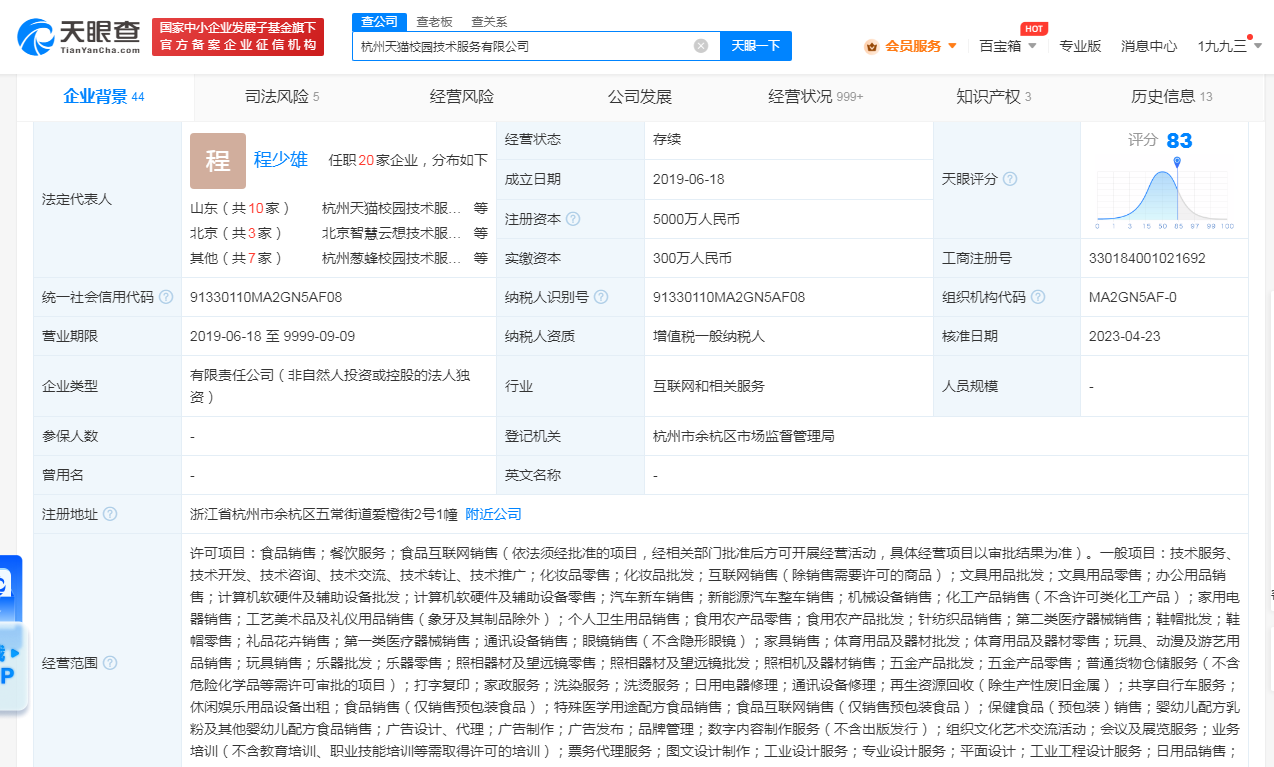
Task: Select the 企业背景 tab
Action: click(104, 97)
